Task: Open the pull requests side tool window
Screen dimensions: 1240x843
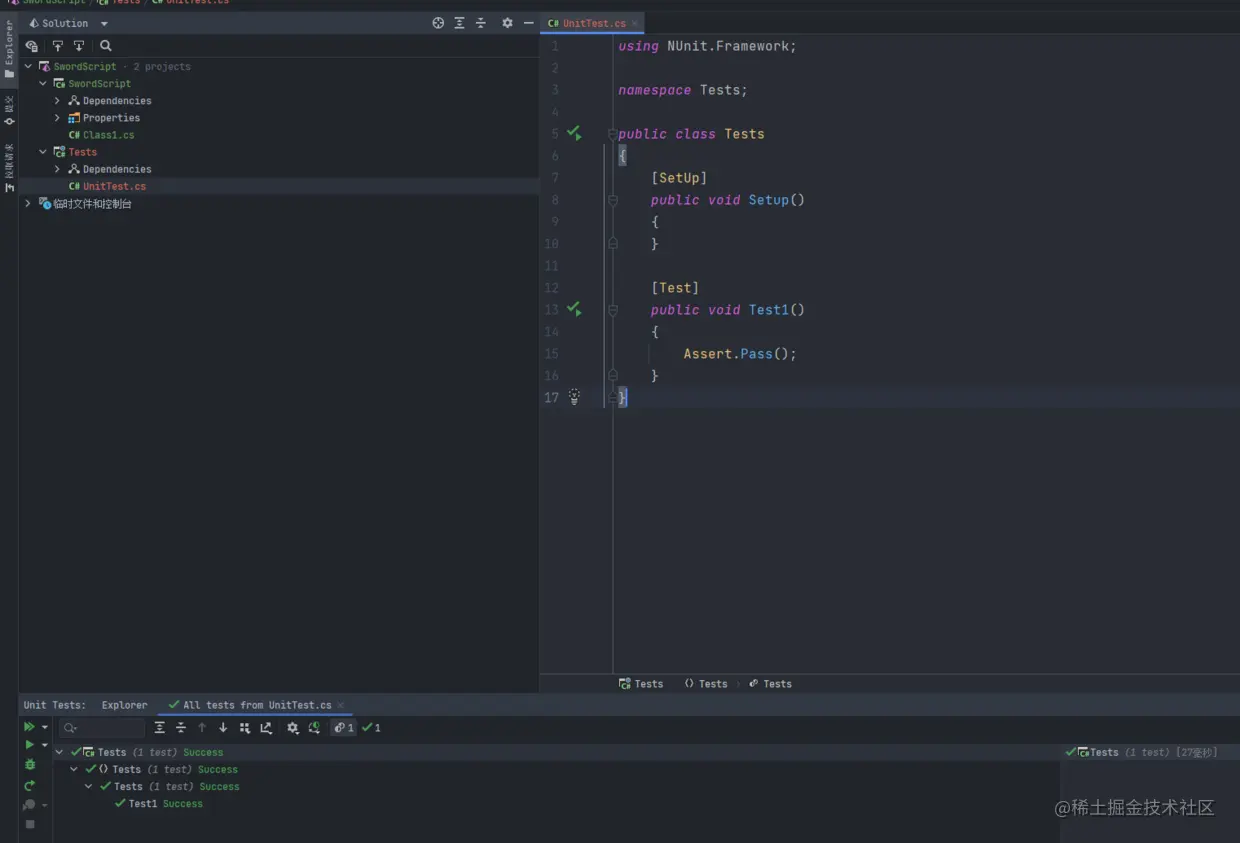Action: [x=9, y=168]
